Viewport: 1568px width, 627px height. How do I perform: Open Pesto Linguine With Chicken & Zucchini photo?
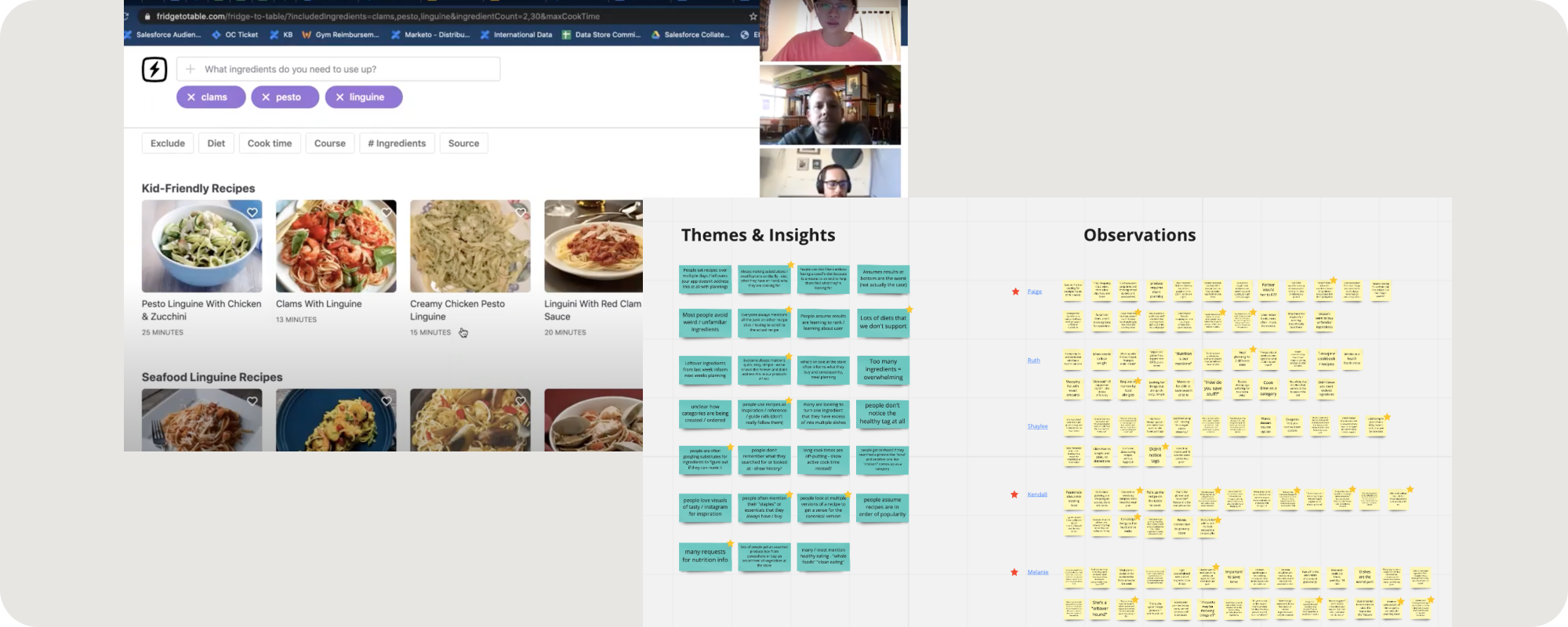[202, 246]
